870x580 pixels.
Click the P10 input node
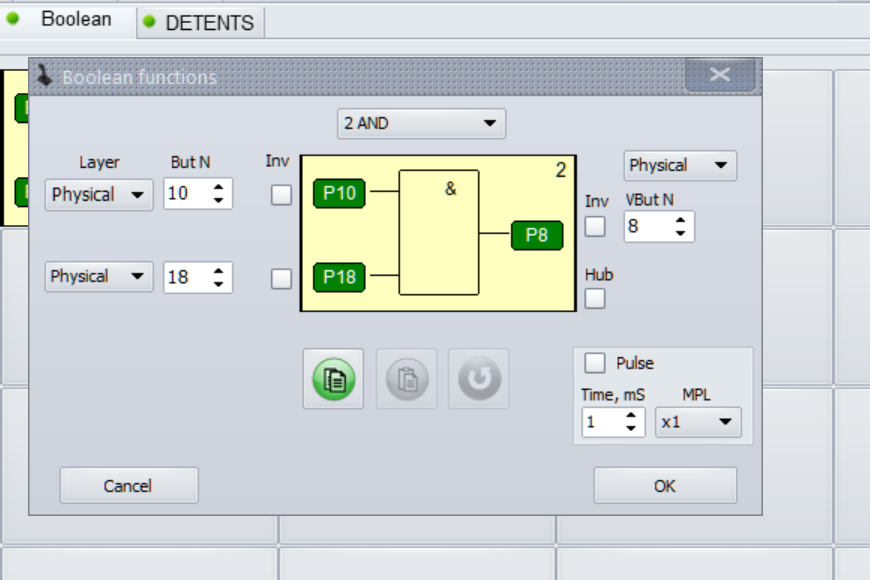coord(339,194)
